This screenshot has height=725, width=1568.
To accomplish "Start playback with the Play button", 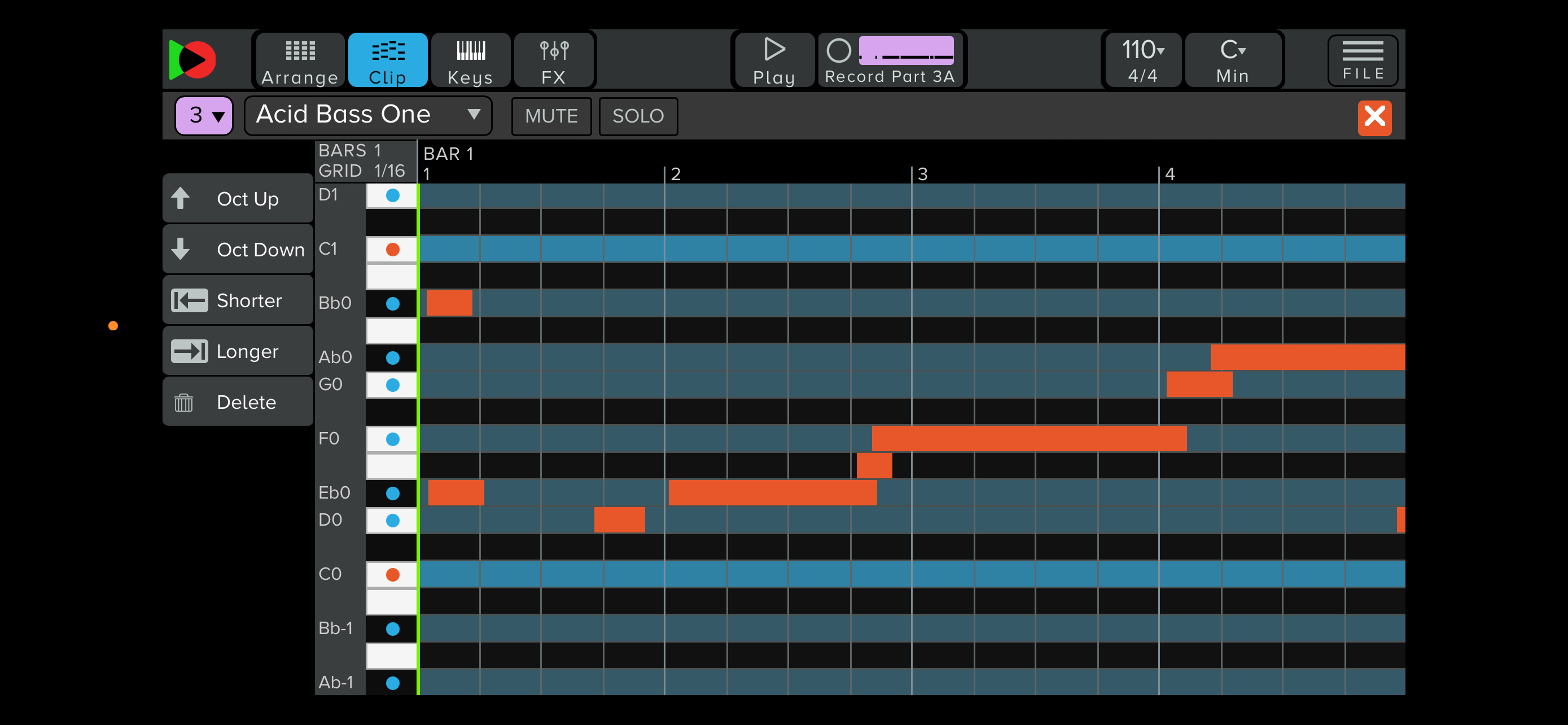I will pos(774,60).
